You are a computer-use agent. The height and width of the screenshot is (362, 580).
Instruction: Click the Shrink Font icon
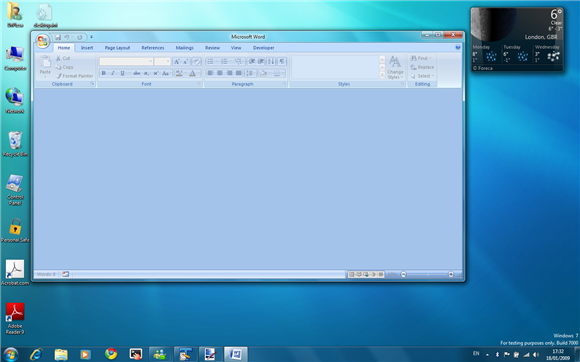click(185, 61)
